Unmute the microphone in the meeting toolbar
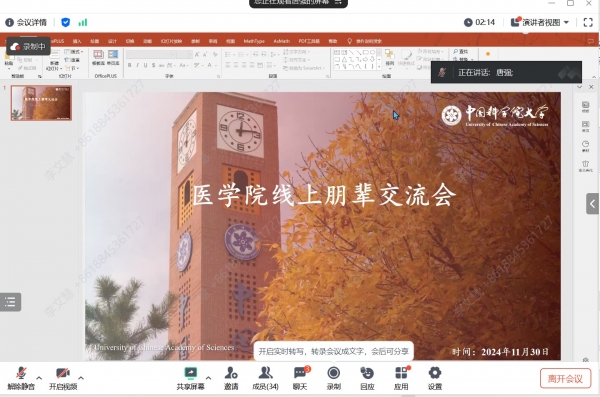Image resolution: width=600 pixels, height=397 pixels. pos(21,378)
